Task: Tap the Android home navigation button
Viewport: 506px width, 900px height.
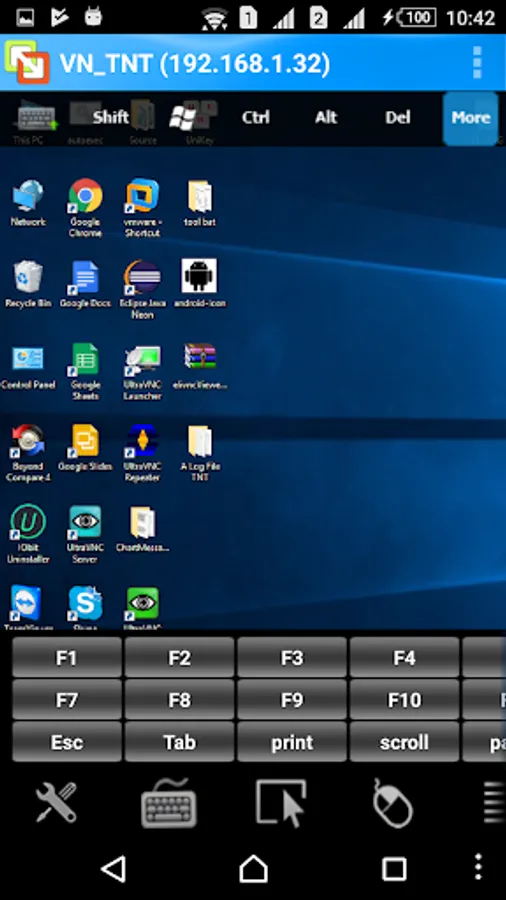Action: [x=253, y=868]
